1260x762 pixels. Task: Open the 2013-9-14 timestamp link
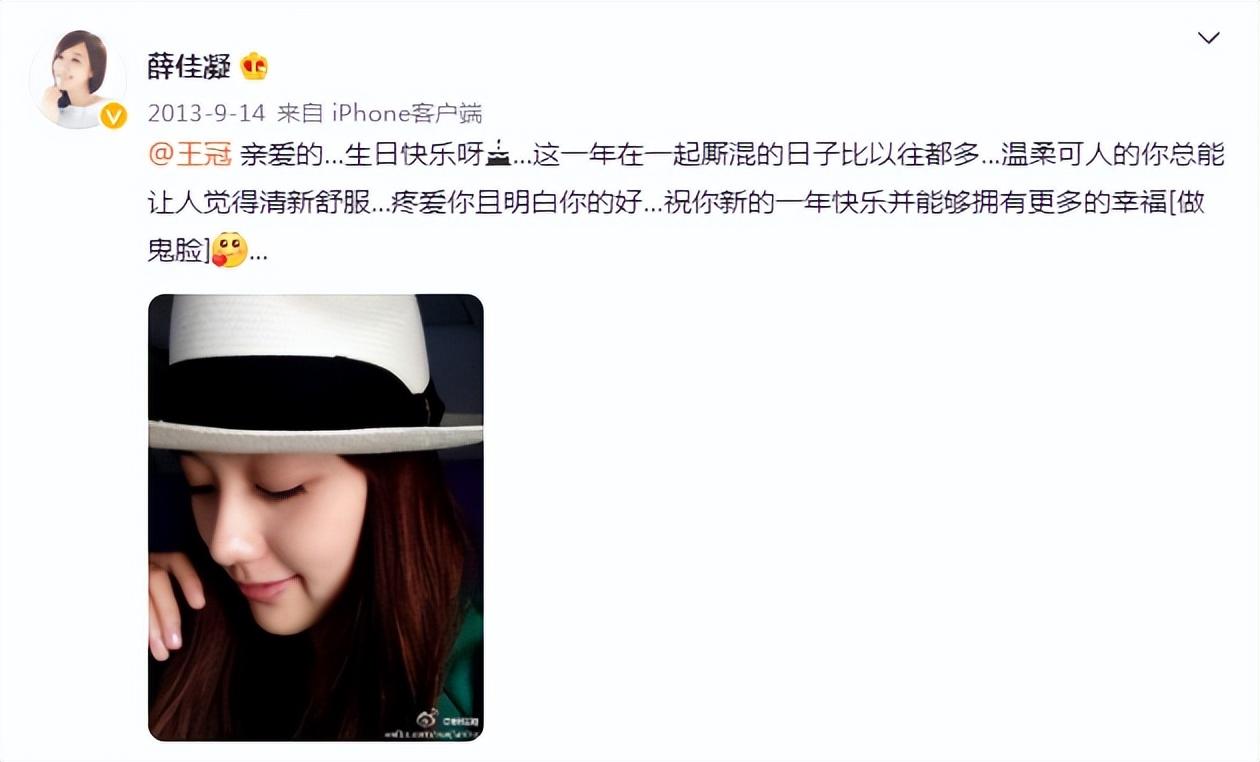click(206, 113)
